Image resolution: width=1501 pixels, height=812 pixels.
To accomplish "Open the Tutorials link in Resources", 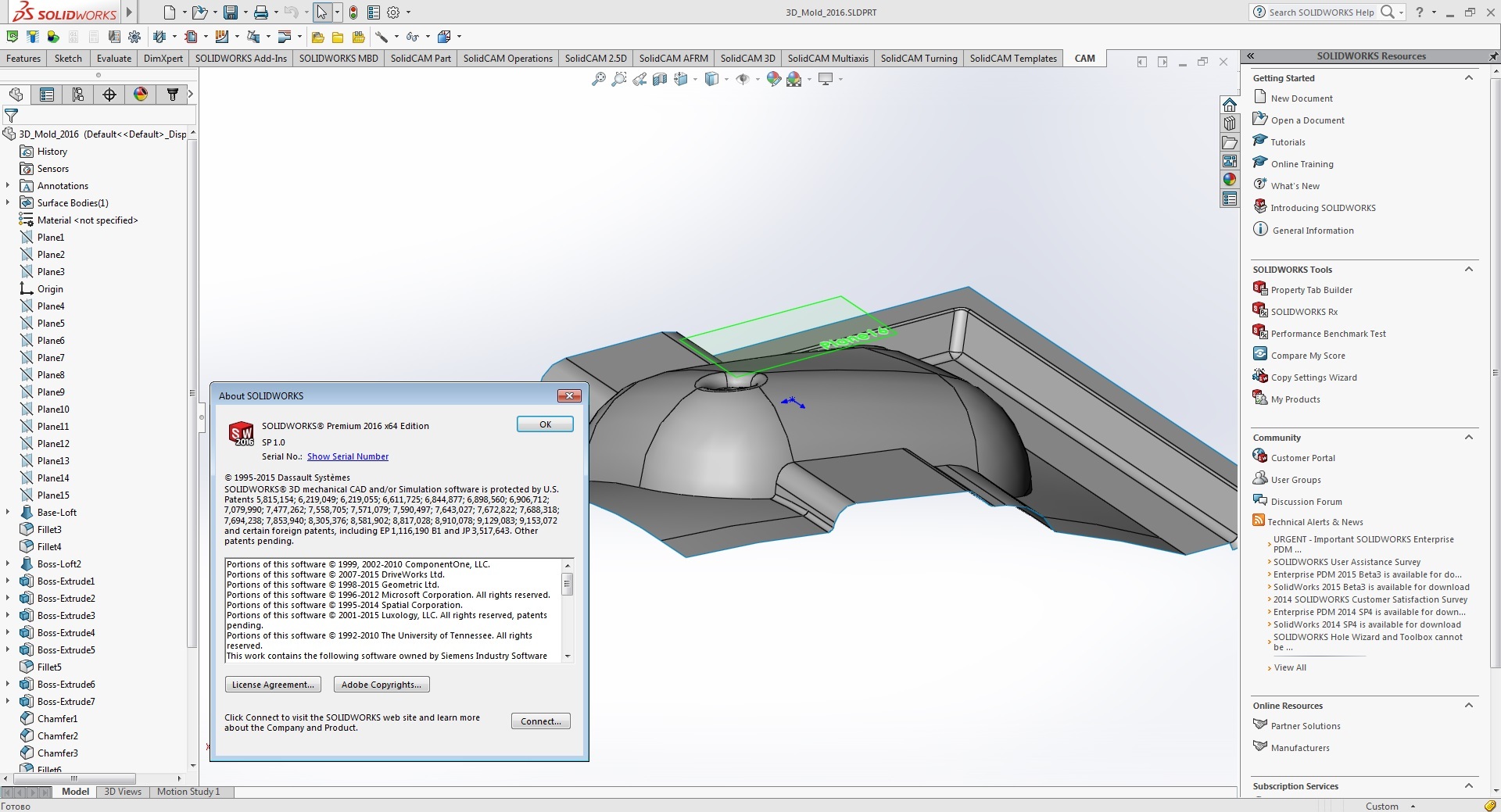I will 1288,142.
